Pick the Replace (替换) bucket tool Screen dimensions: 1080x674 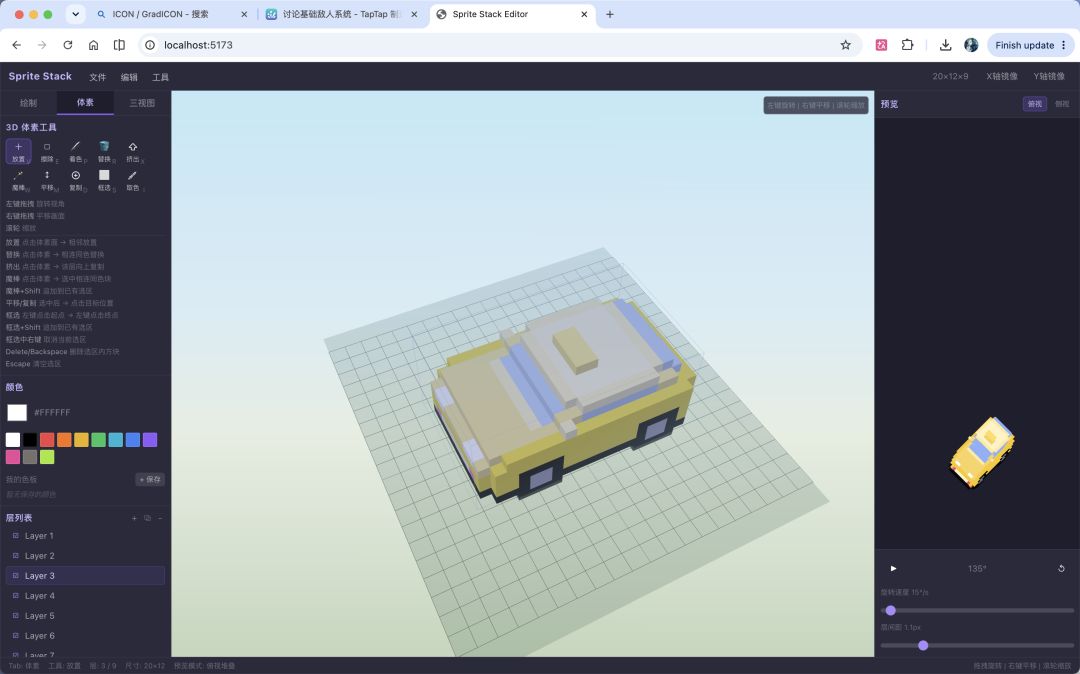(104, 151)
